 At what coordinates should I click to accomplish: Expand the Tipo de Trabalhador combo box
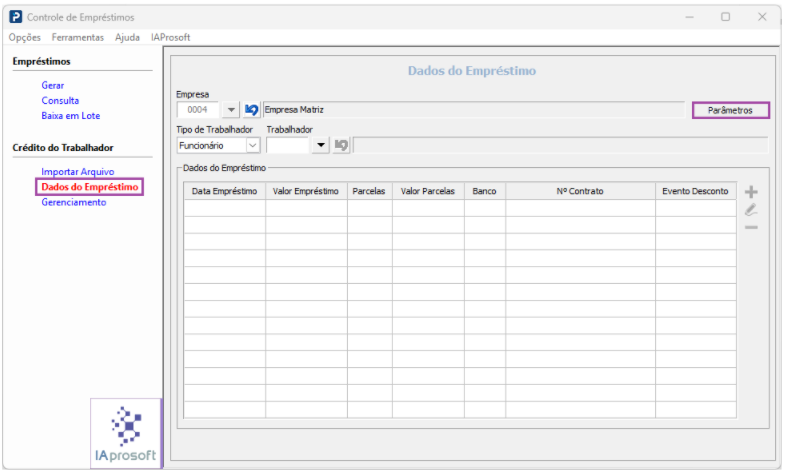[253, 146]
